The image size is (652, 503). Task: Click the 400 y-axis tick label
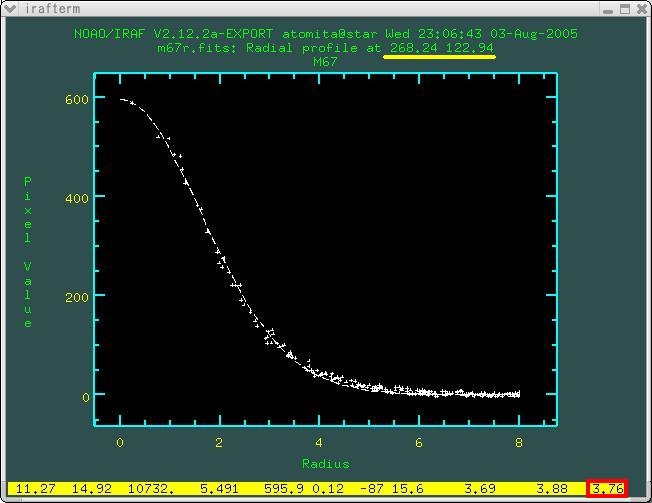(77, 198)
